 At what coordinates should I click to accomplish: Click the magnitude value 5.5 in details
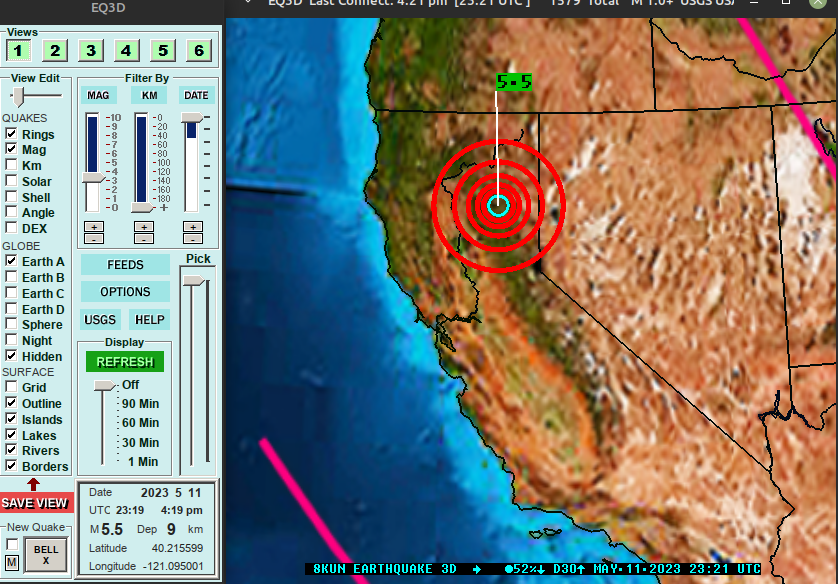[112, 529]
